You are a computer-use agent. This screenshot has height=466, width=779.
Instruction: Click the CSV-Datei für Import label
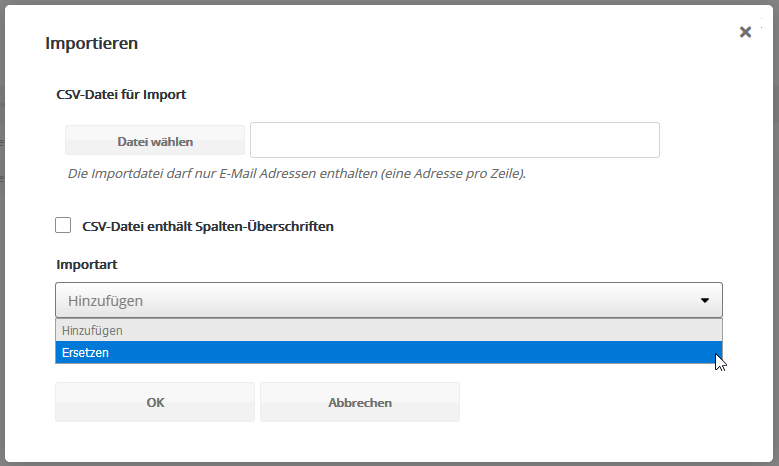[121, 95]
